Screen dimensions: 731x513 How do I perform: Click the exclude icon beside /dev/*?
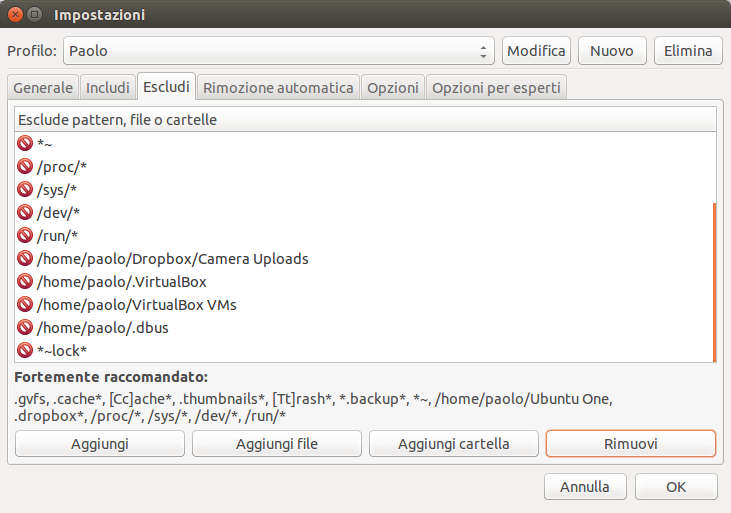(26, 212)
